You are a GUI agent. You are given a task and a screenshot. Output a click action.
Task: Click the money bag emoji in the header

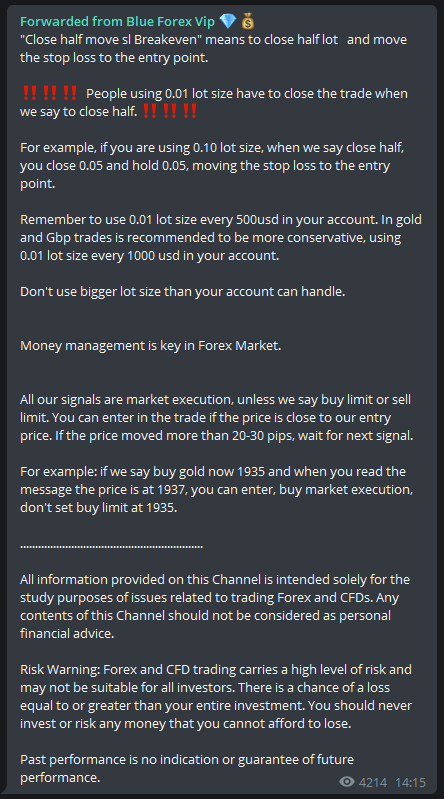pos(247,21)
